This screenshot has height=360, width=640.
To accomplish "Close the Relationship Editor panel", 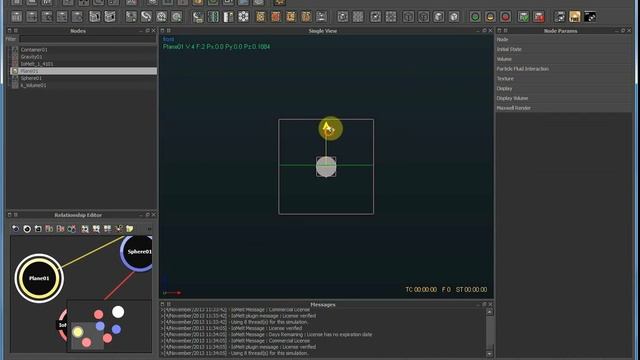I will point(153,215).
